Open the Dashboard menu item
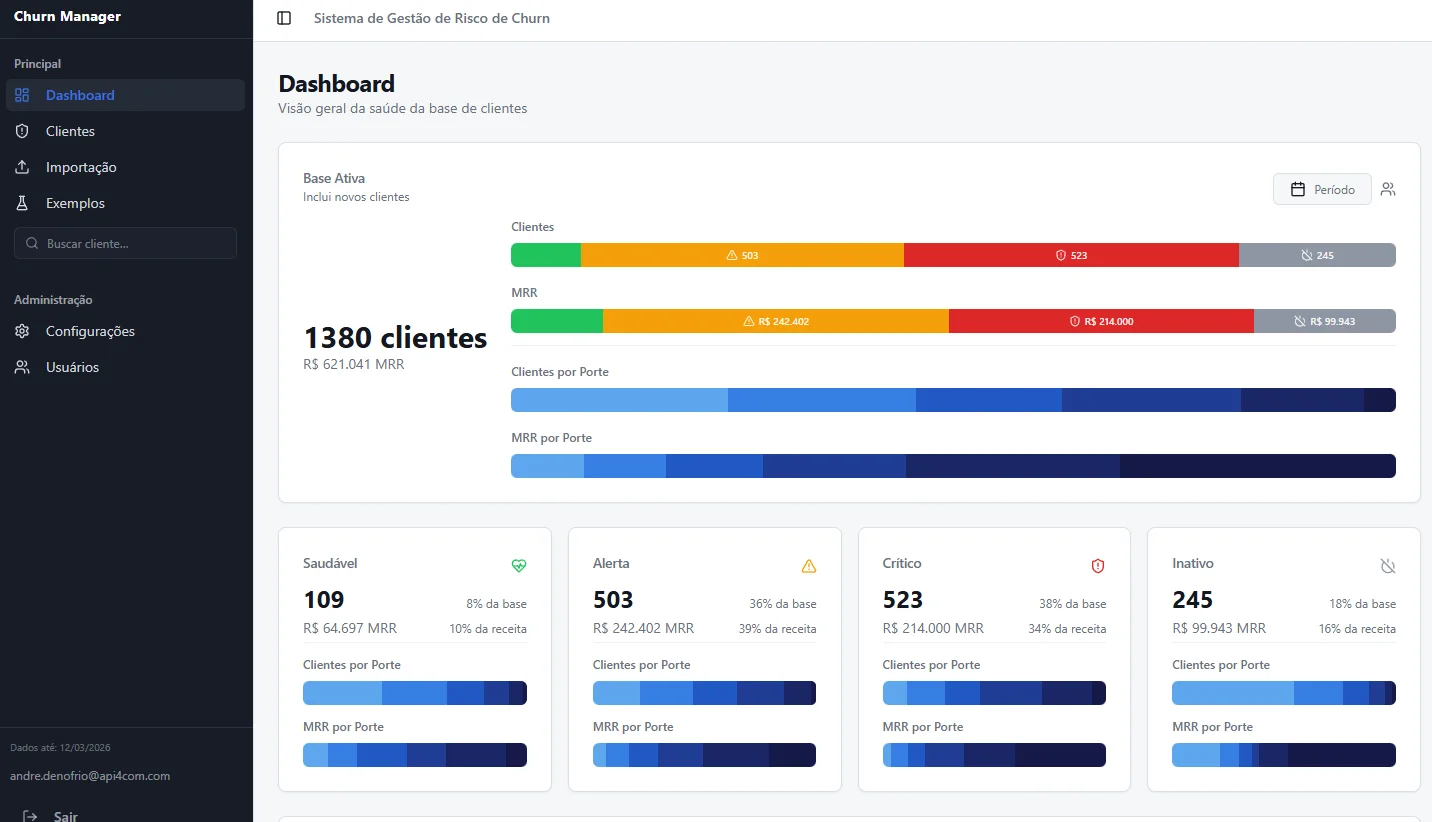 point(125,95)
